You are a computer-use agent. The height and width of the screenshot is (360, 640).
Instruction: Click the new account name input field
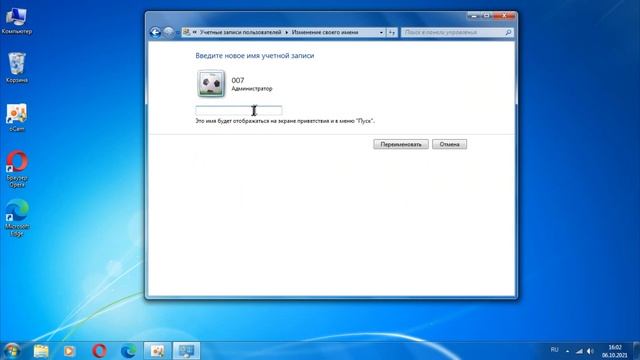click(x=239, y=111)
